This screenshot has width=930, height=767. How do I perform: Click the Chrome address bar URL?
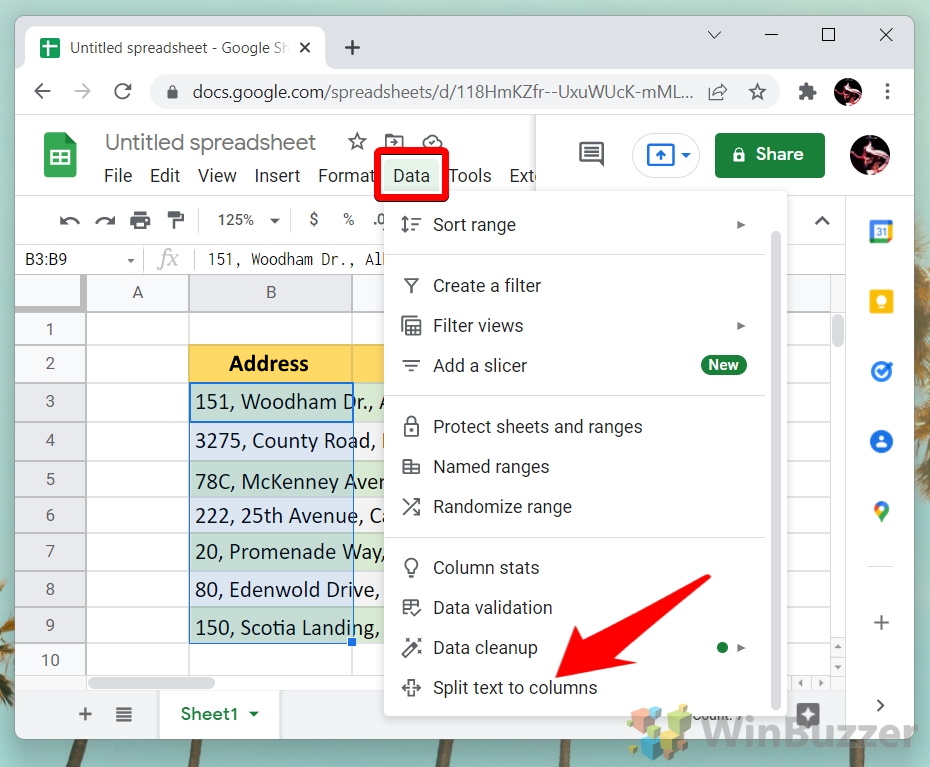coord(442,92)
